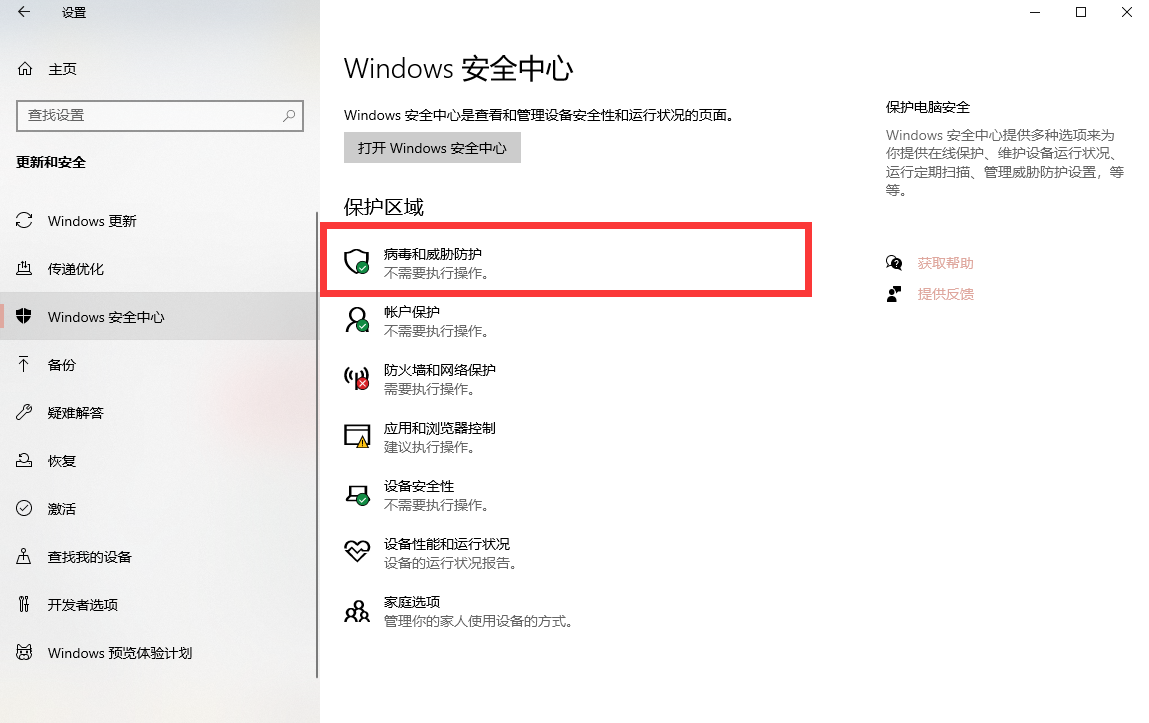
Task: Select Windows 更新 in the sidebar
Action: [x=158, y=220]
